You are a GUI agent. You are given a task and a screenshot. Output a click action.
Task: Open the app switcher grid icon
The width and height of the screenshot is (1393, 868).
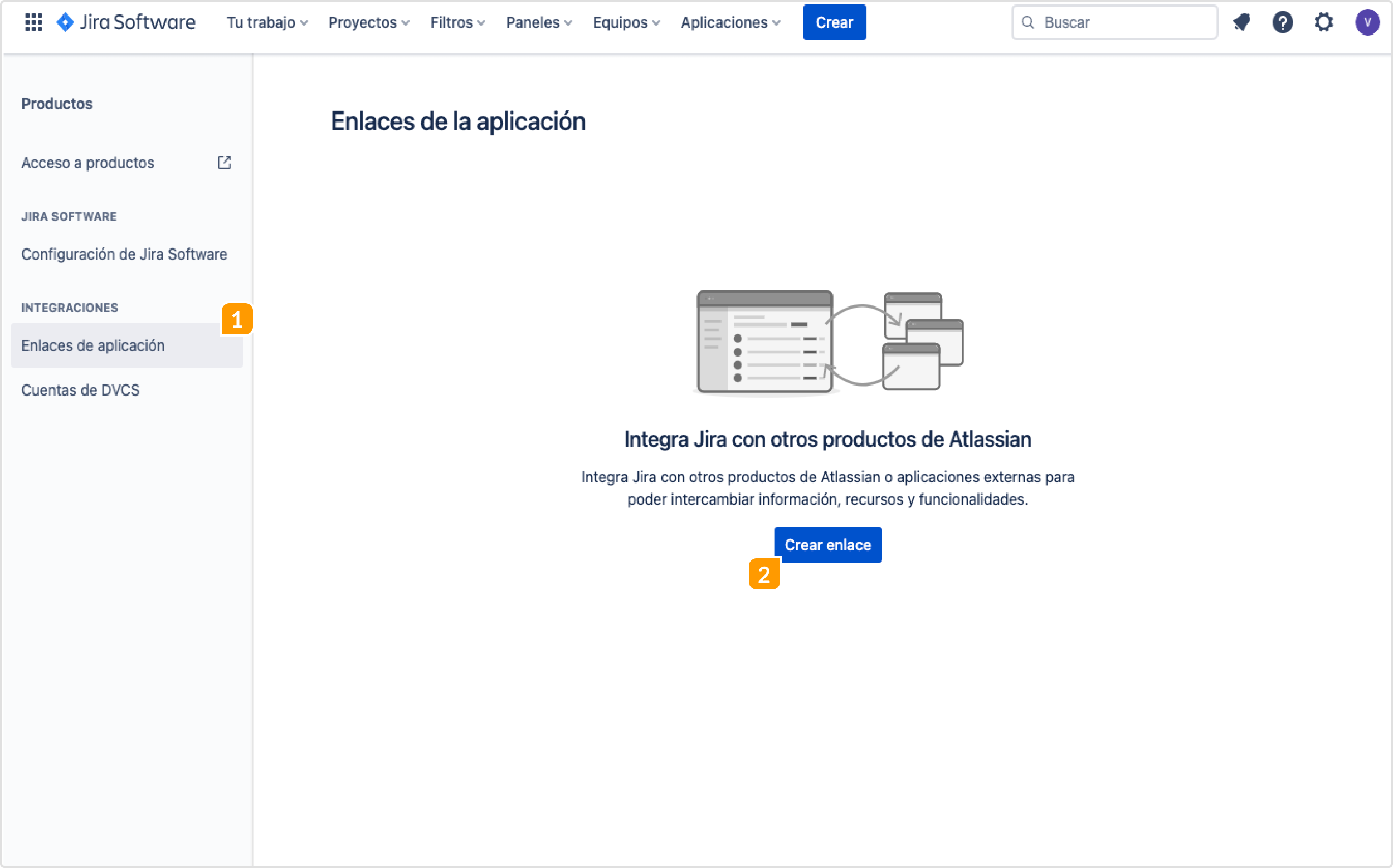tap(33, 22)
